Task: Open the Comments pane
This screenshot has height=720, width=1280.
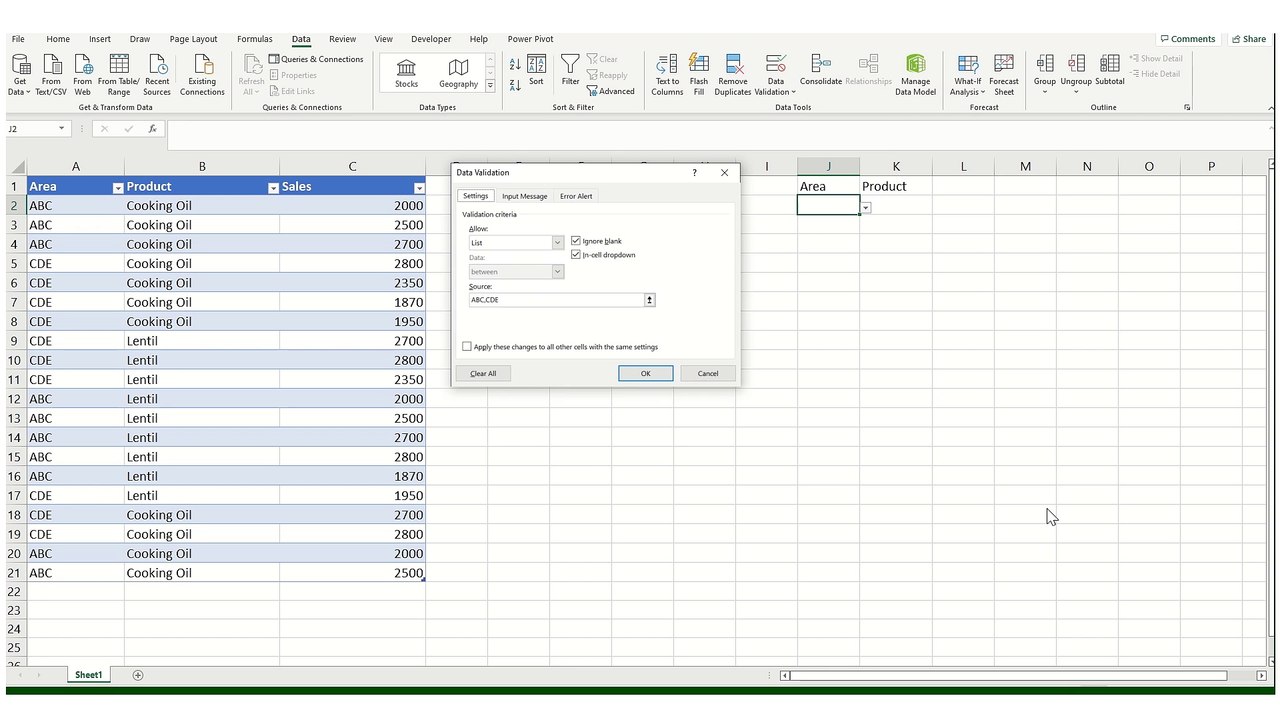Action: 1187,39
